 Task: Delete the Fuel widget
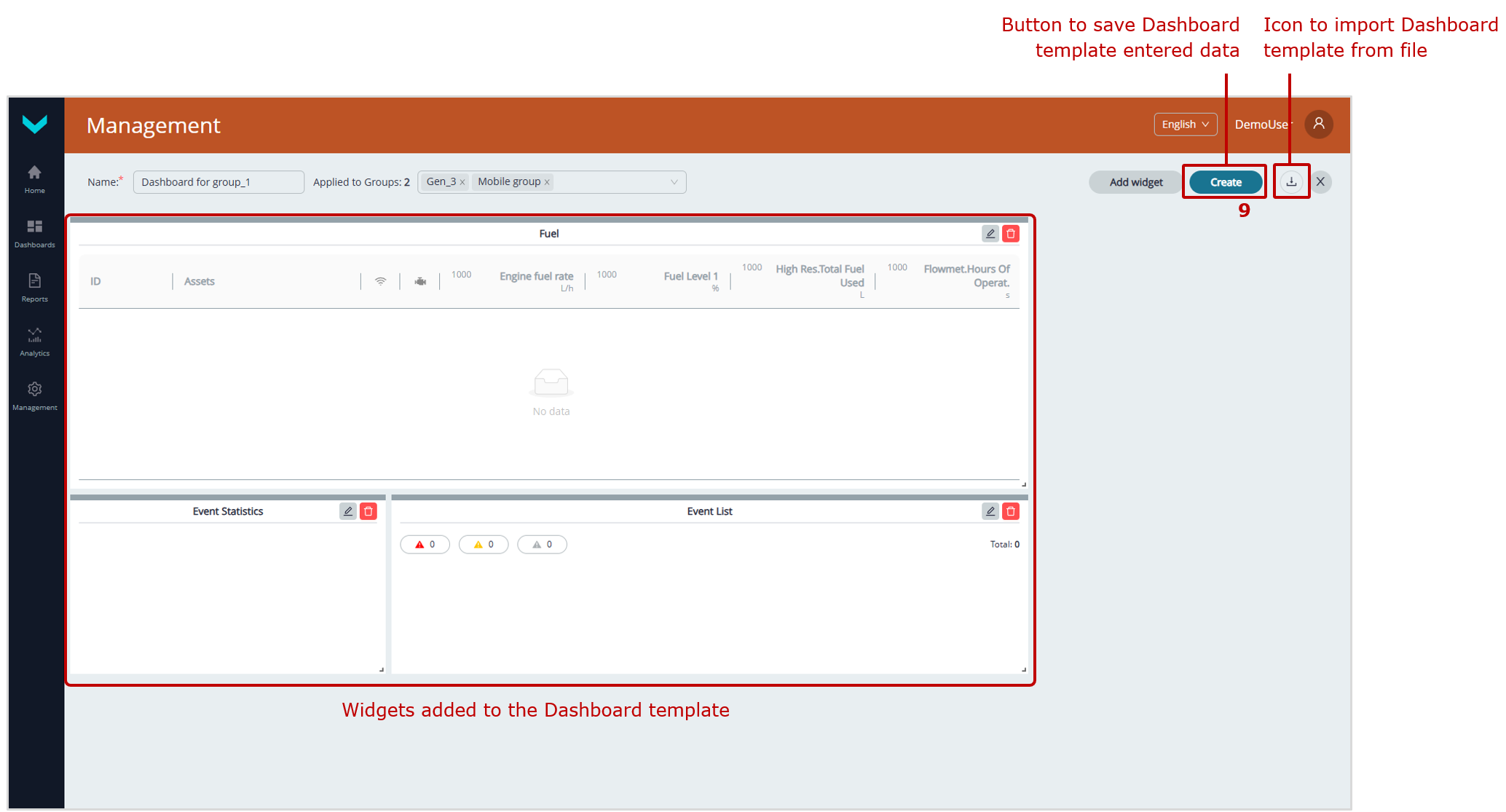click(x=1010, y=234)
